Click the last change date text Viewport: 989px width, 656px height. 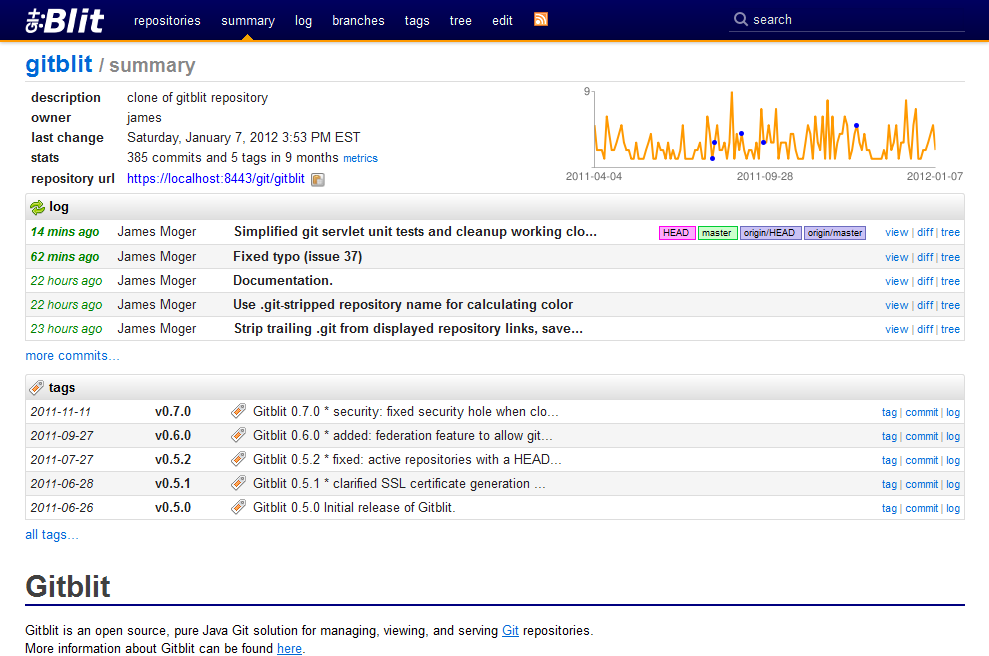pyautogui.click(x=243, y=138)
